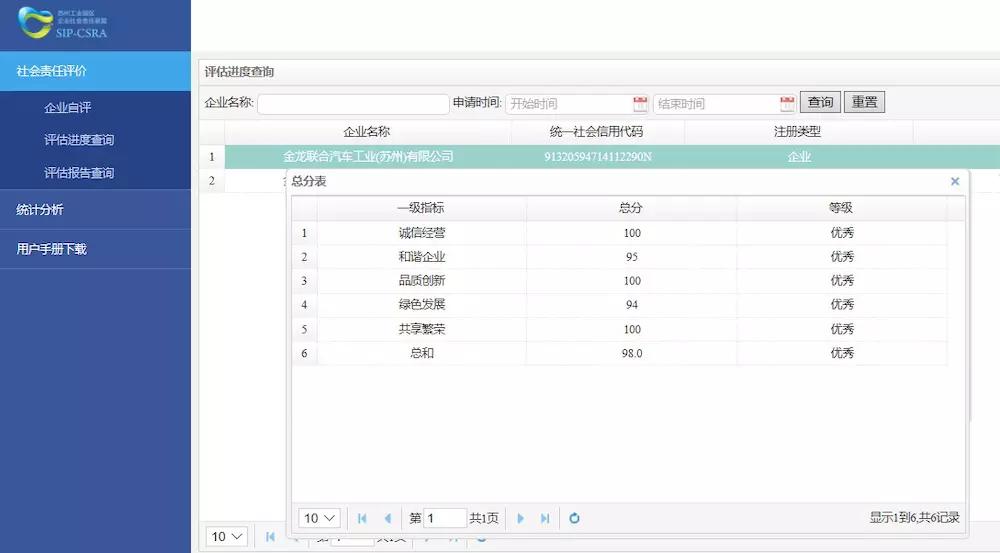Select the 总和 row
This screenshot has width=1000, height=553.
[619, 353]
